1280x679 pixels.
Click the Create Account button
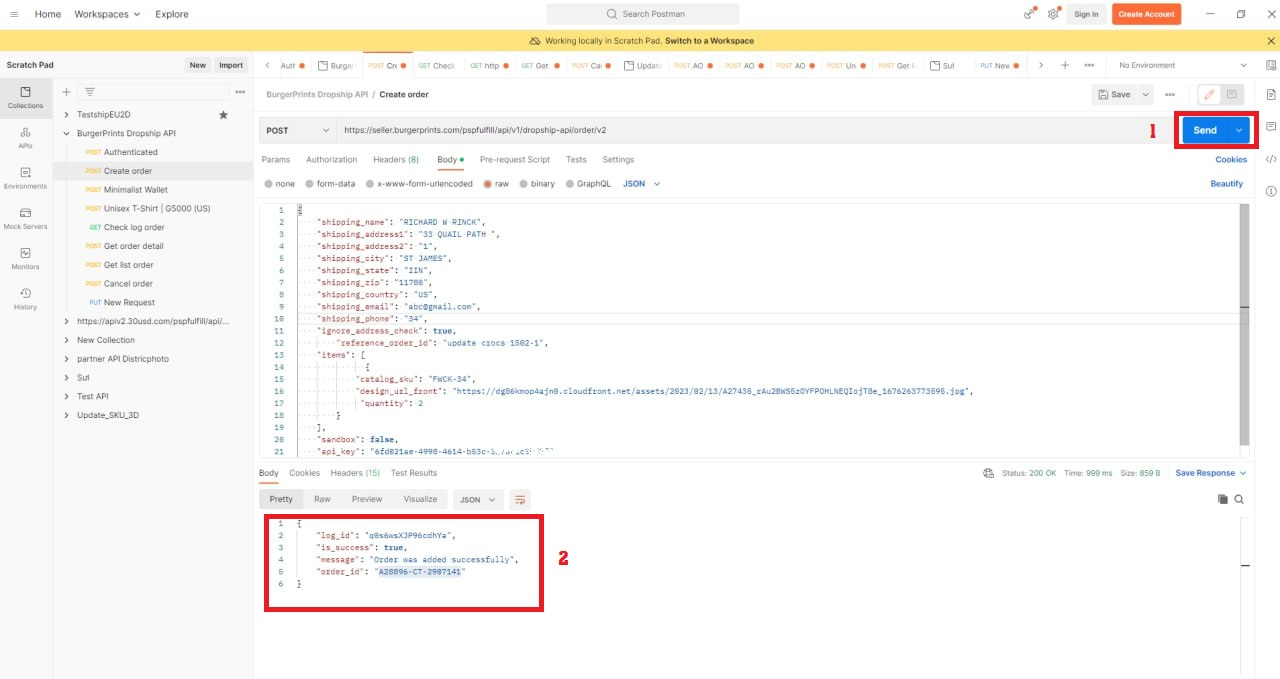(1146, 14)
